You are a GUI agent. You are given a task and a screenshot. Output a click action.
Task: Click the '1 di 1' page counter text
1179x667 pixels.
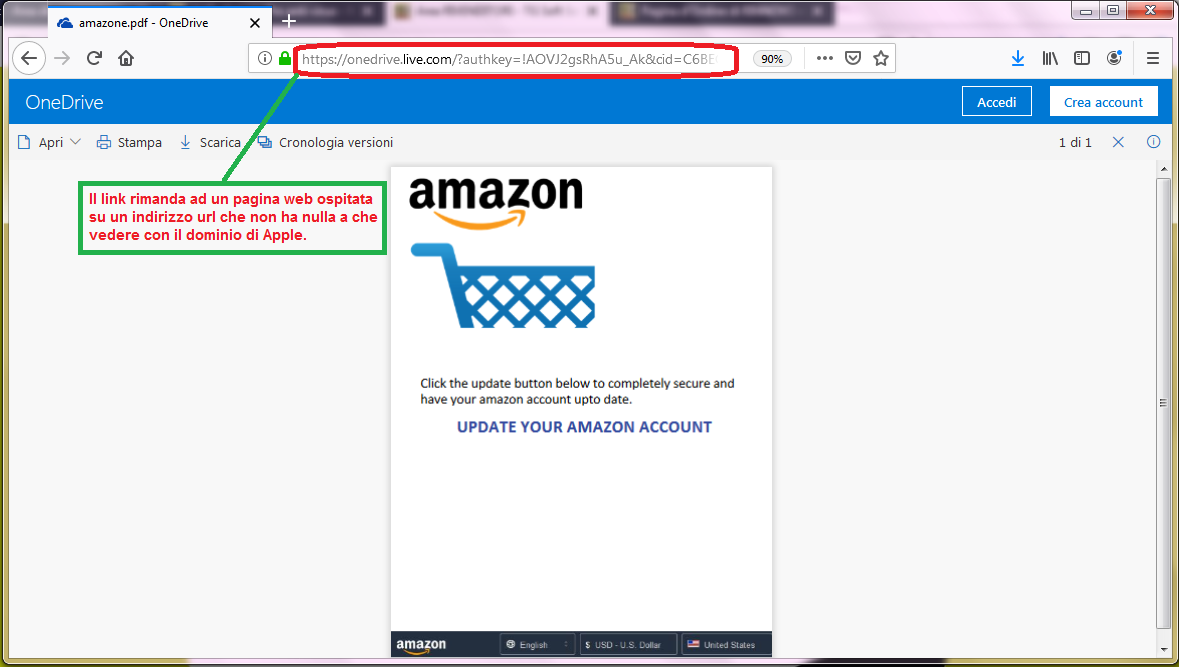coord(1075,142)
